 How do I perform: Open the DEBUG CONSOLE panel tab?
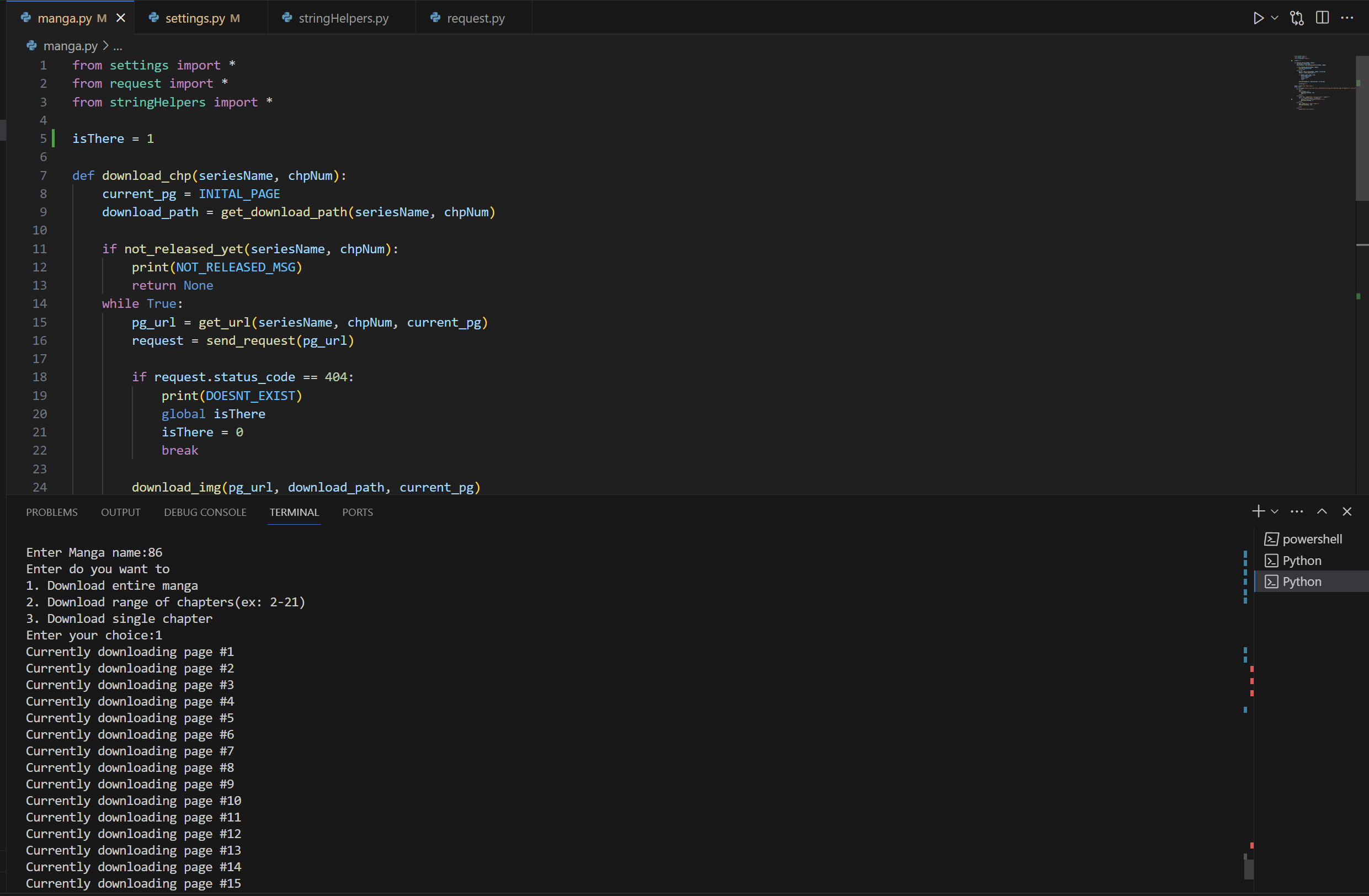click(x=205, y=512)
